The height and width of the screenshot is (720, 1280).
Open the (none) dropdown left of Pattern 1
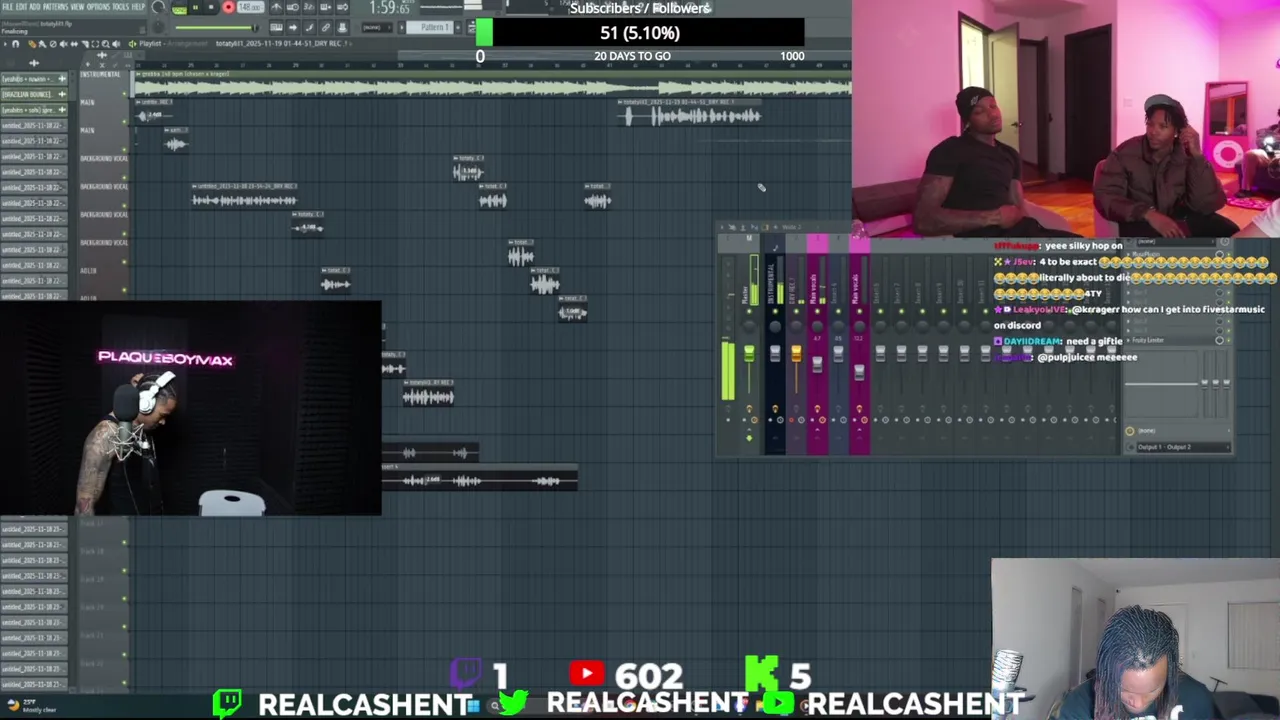coord(377,27)
